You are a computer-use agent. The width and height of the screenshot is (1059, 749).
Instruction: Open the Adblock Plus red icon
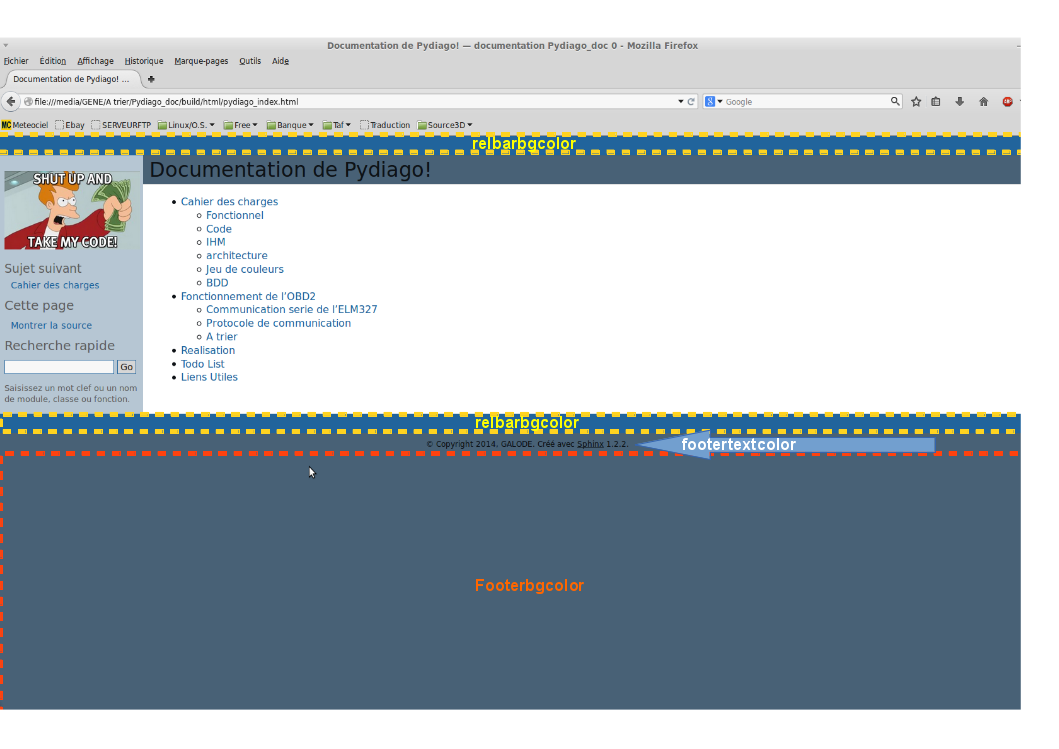[x=1007, y=101]
